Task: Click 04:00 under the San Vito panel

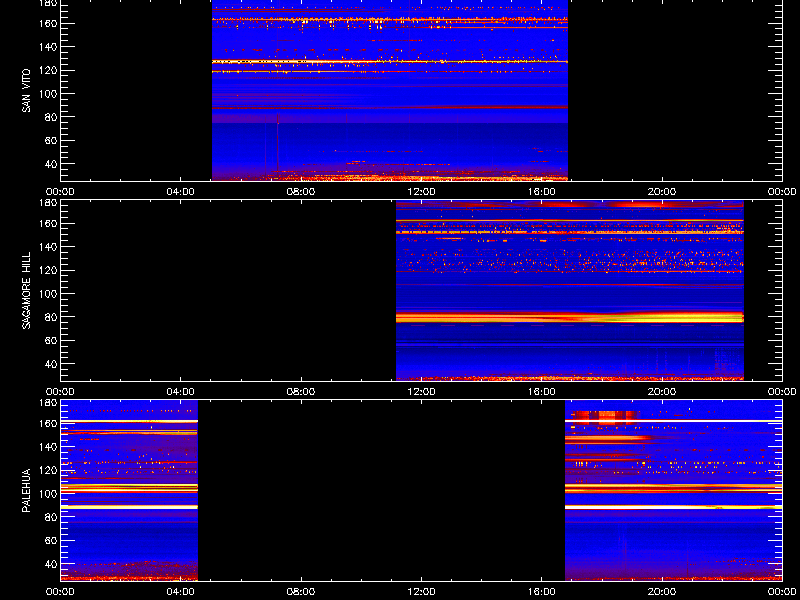Action: coord(181,192)
